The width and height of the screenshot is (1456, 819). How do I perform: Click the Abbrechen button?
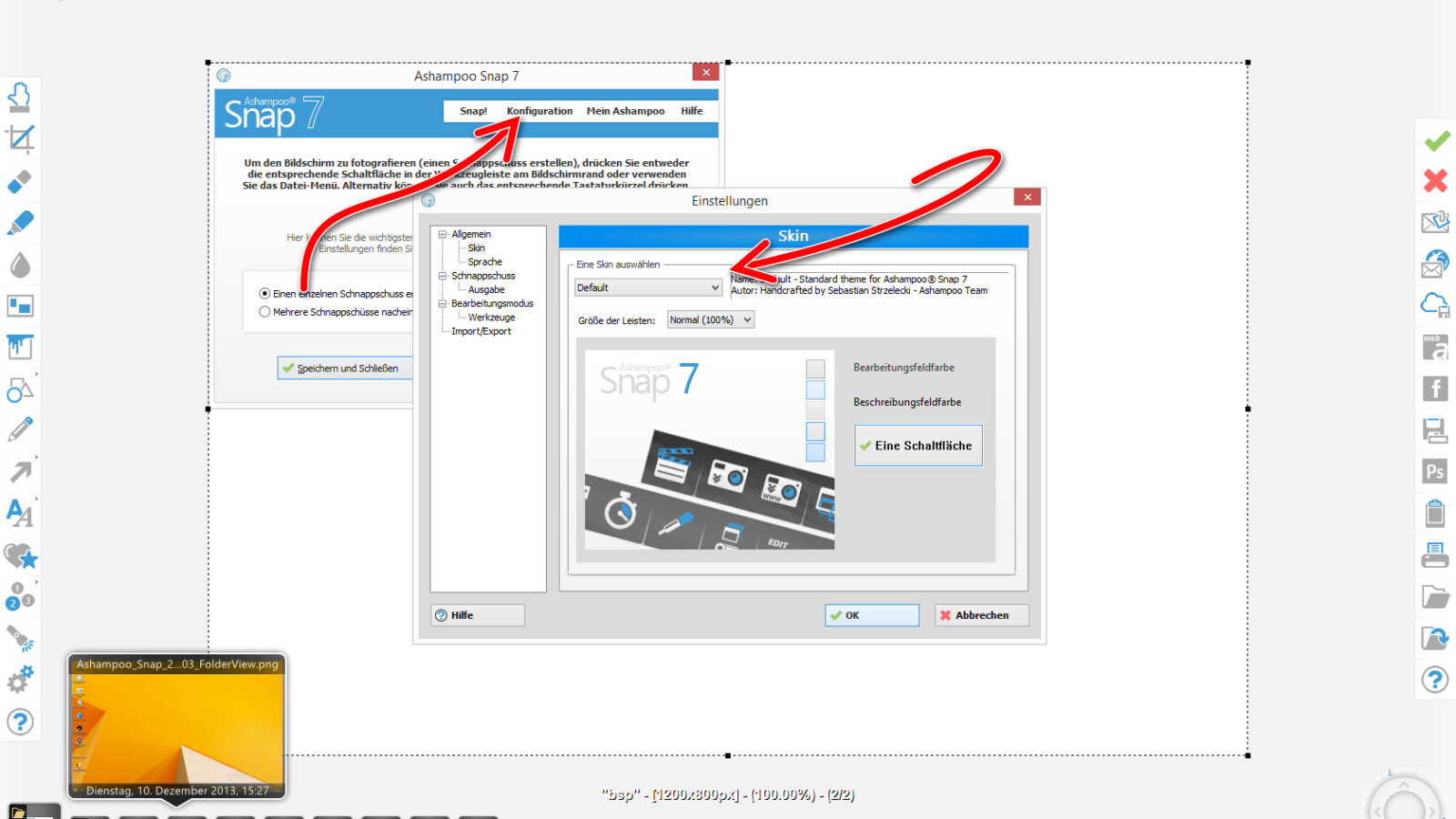tap(981, 615)
